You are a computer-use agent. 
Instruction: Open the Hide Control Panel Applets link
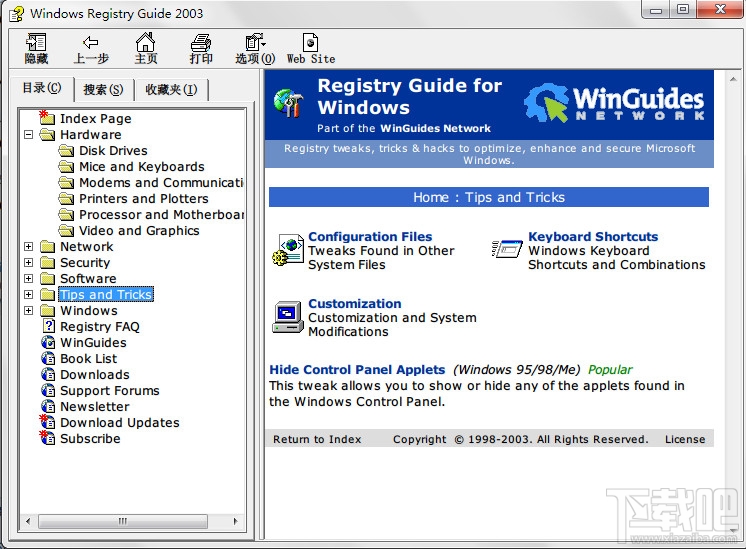point(357,370)
